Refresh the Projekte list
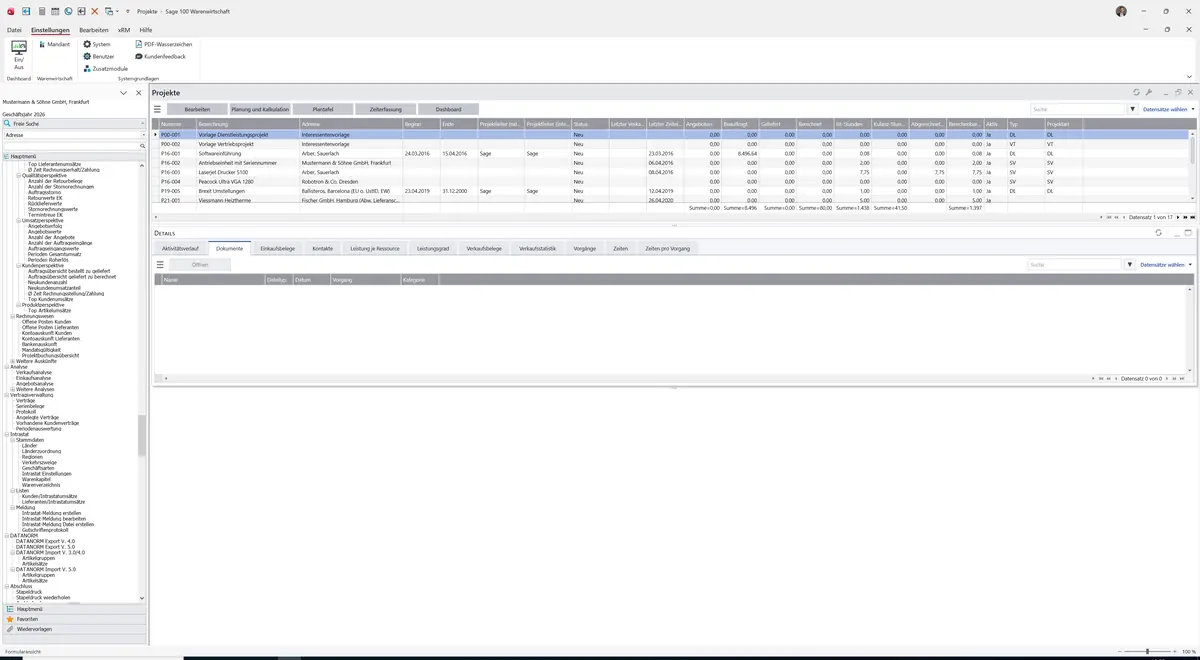 (1136, 93)
